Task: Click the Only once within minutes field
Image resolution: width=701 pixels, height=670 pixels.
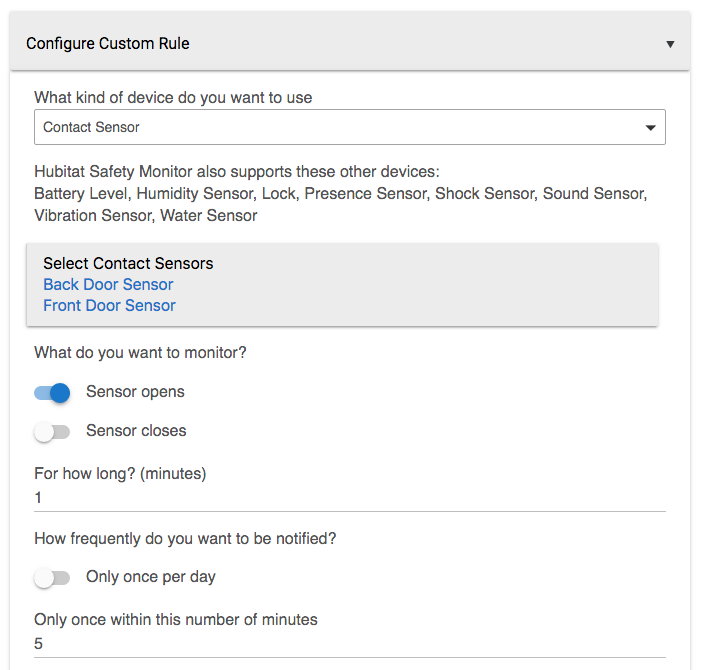Action: coord(350,644)
